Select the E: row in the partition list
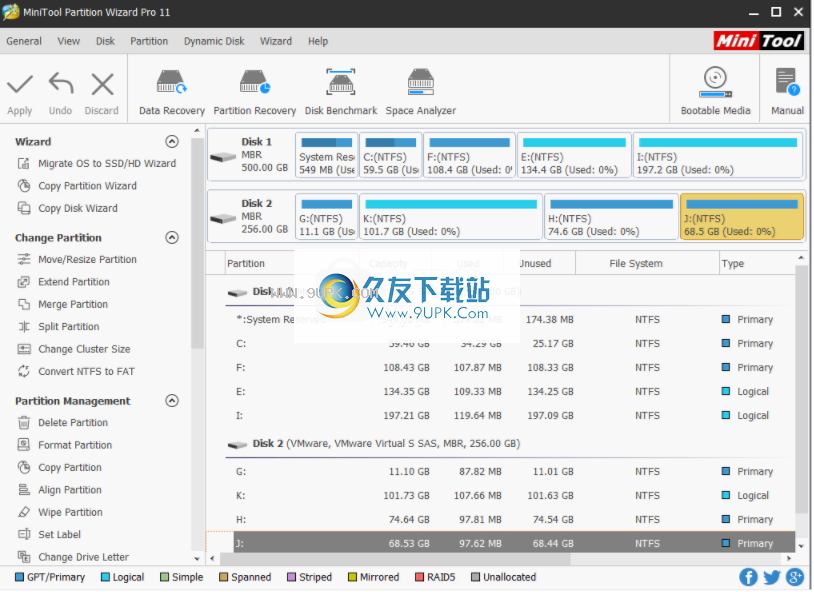Screen dimensions: 814x592 tap(511, 392)
